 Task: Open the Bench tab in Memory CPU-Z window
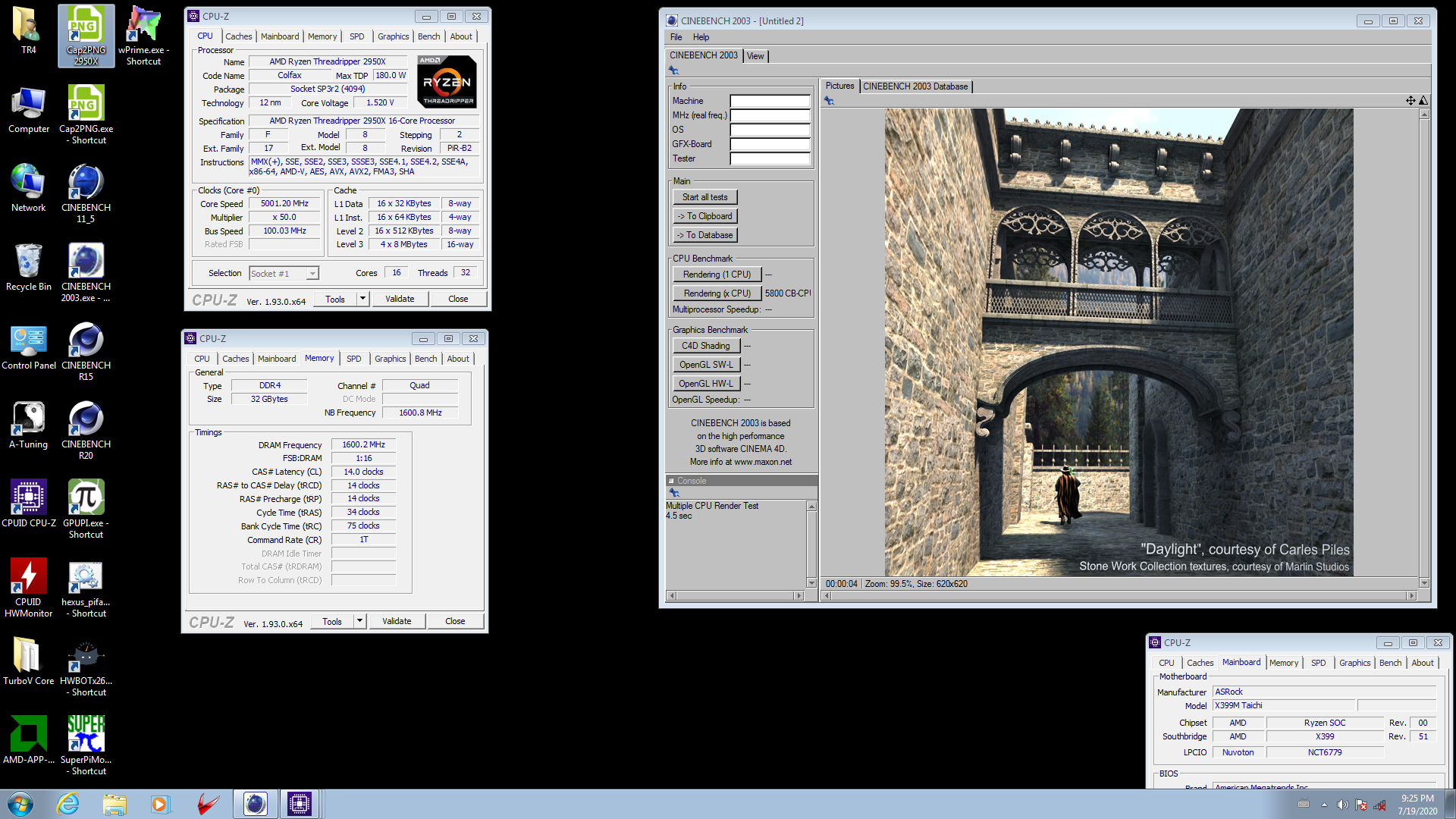[425, 359]
